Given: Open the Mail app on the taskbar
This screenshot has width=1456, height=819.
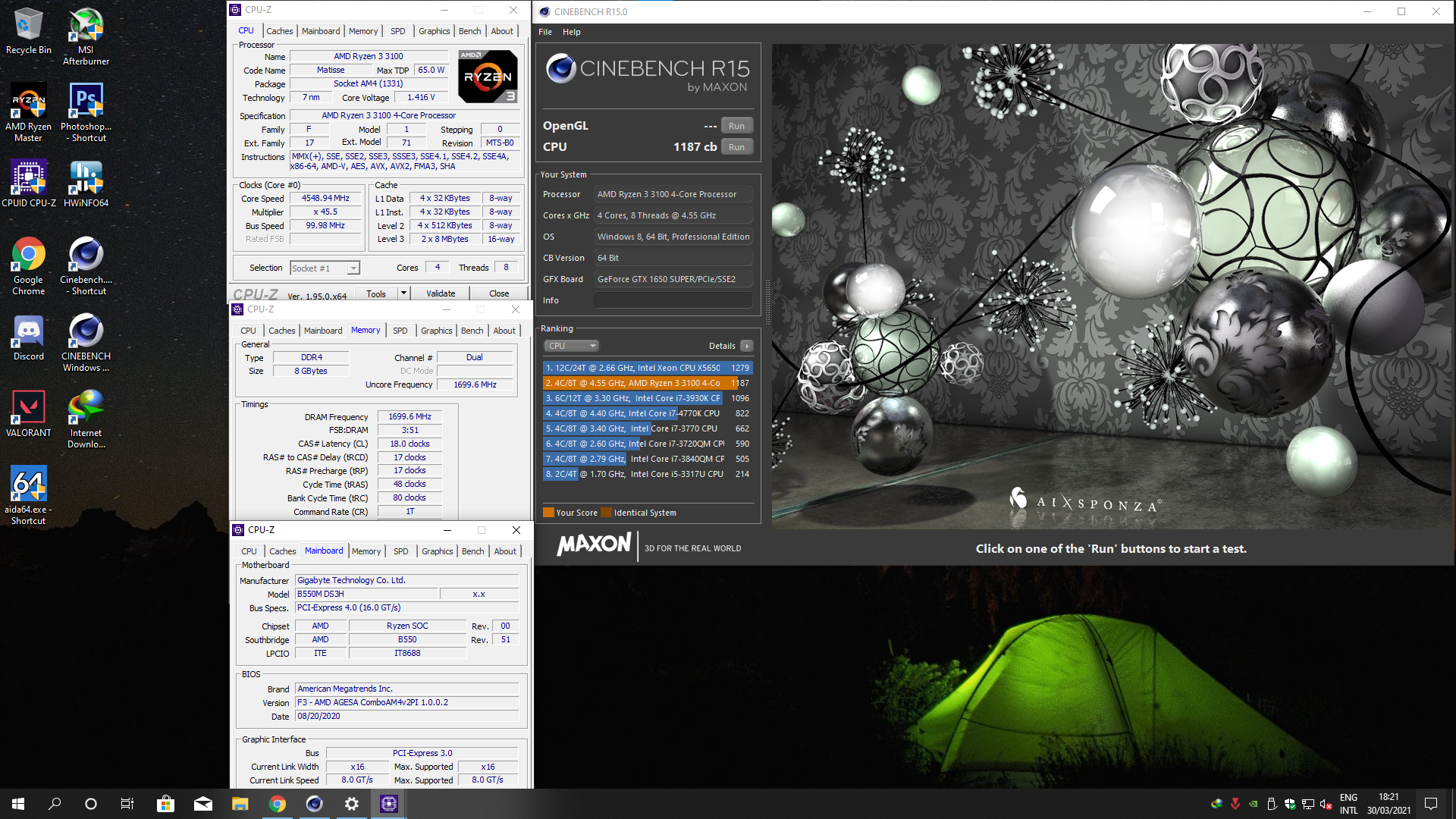Looking at the screenshot, I should pyautogui.click(x=202, y=804).
